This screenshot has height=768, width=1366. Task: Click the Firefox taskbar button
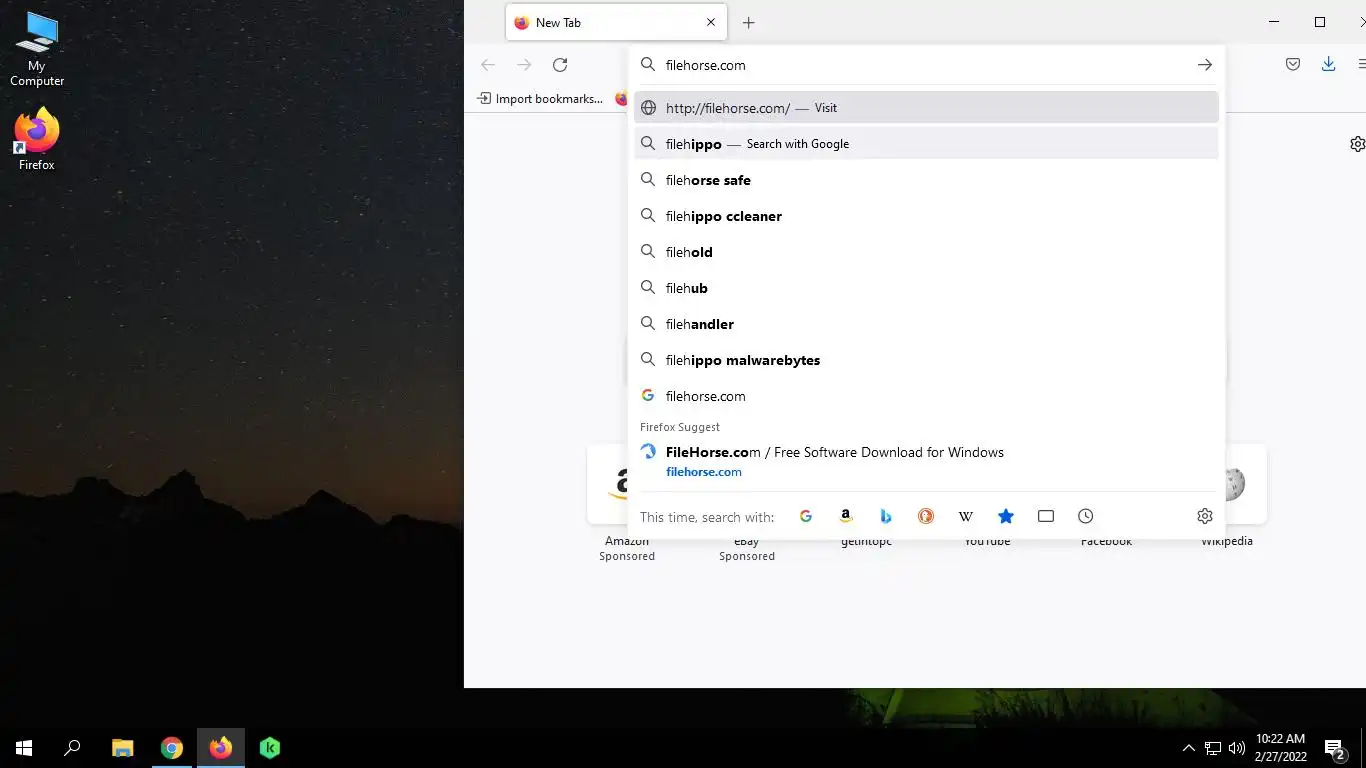[x=221, y=747]
